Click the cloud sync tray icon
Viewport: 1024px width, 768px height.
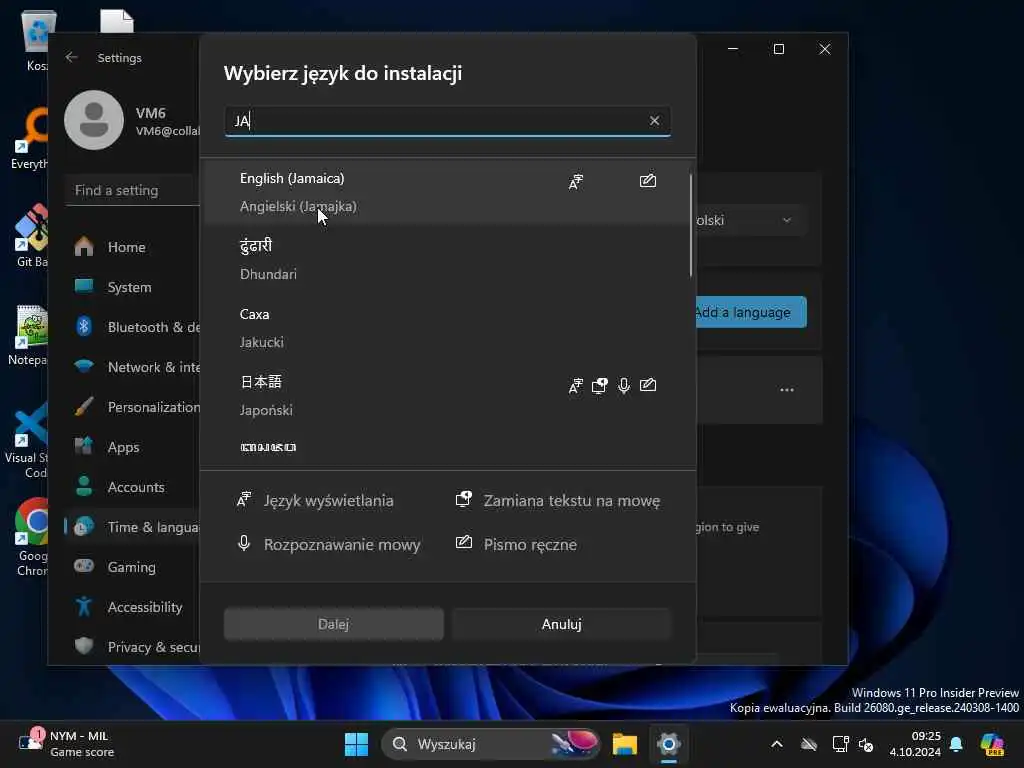(x=808, y=744)
